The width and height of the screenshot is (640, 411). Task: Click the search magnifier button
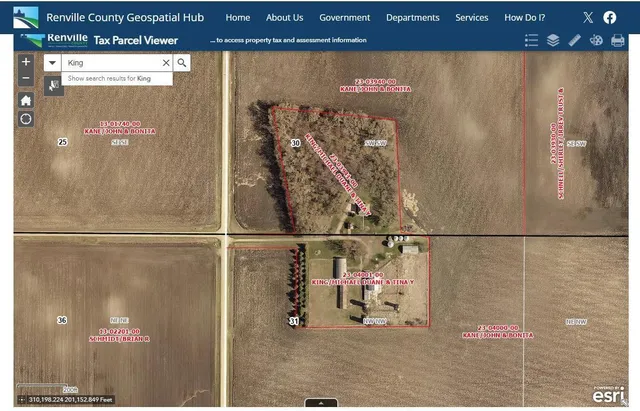(x=182, y=62)
